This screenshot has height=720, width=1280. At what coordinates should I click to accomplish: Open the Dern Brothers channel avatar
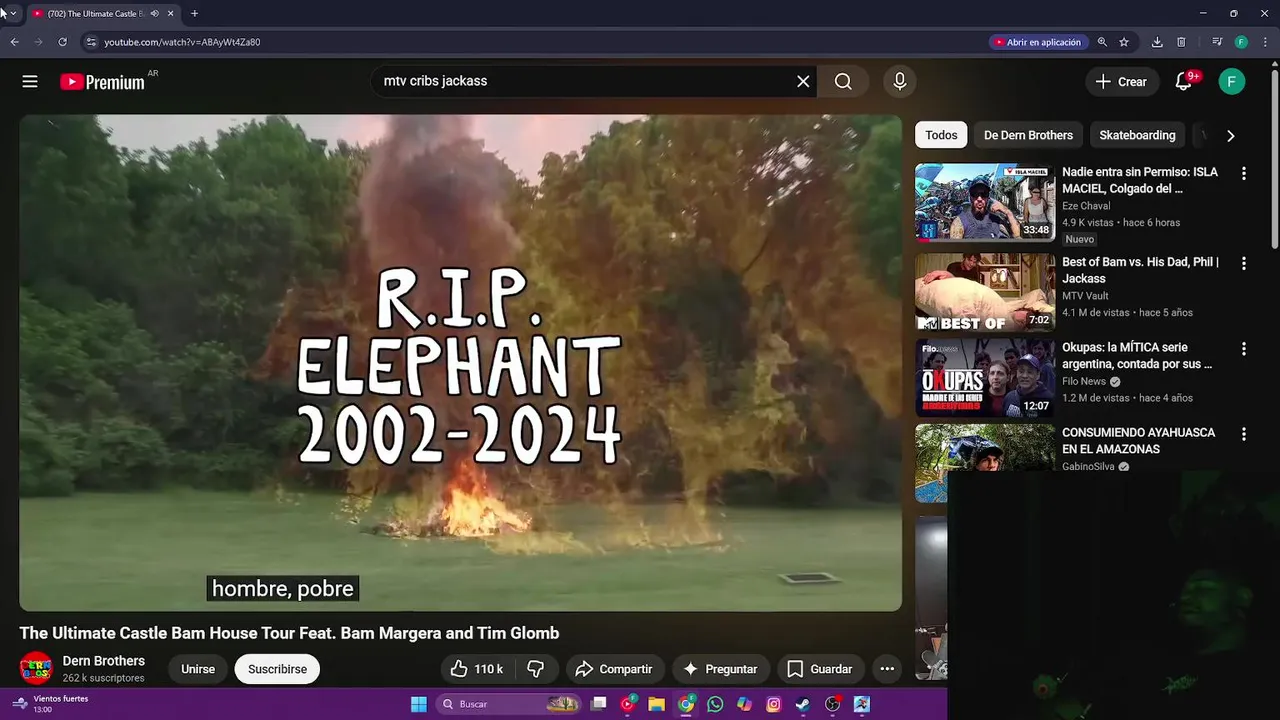coord(36,668)
